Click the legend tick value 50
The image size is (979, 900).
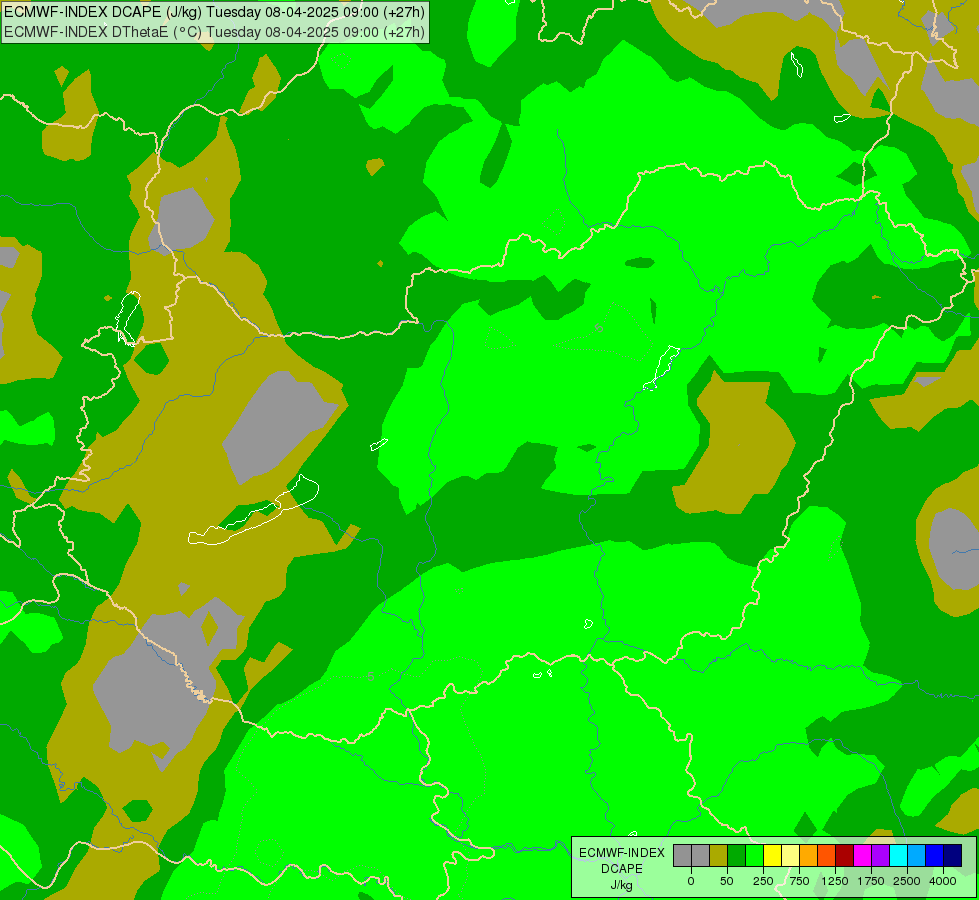click(727, 881)
